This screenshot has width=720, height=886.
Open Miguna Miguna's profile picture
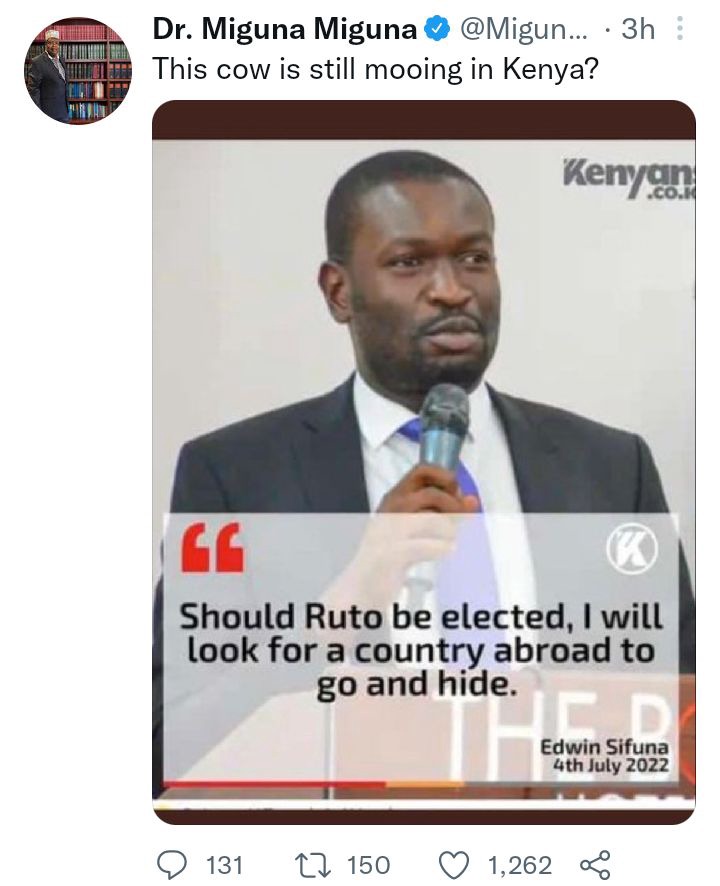pyautogui.click(x=78, y=70)
